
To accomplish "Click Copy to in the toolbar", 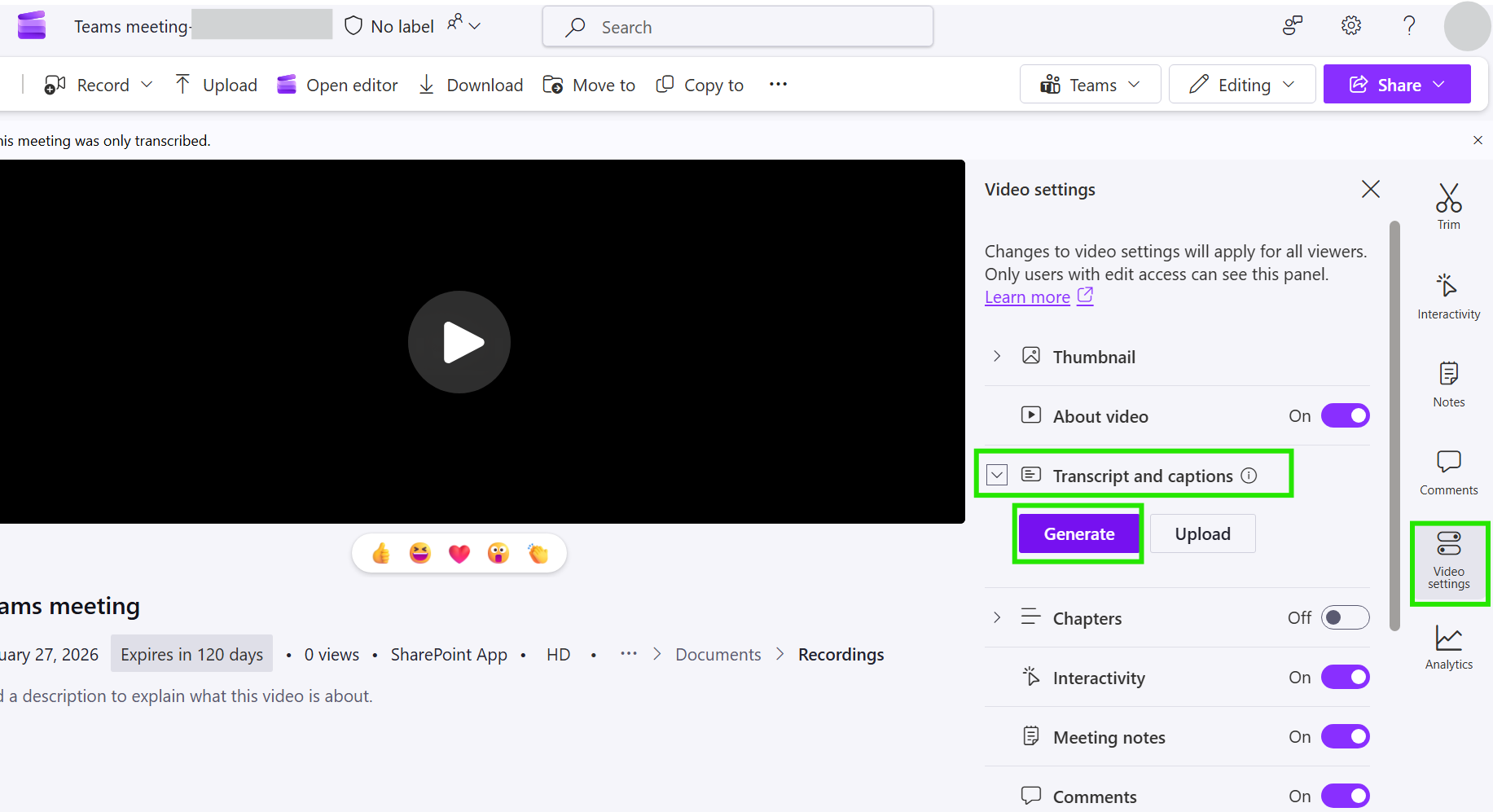I will pos(700,85).
